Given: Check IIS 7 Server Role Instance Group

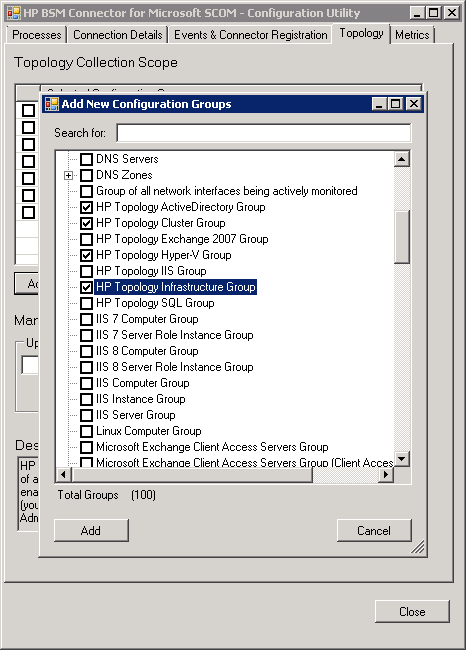Looking at the screenshot, I should tap(86, 335).
